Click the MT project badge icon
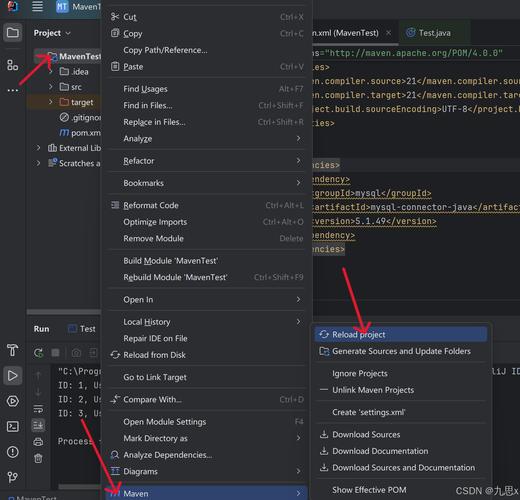This screenshot has width=520, height=500. (62, 7)
